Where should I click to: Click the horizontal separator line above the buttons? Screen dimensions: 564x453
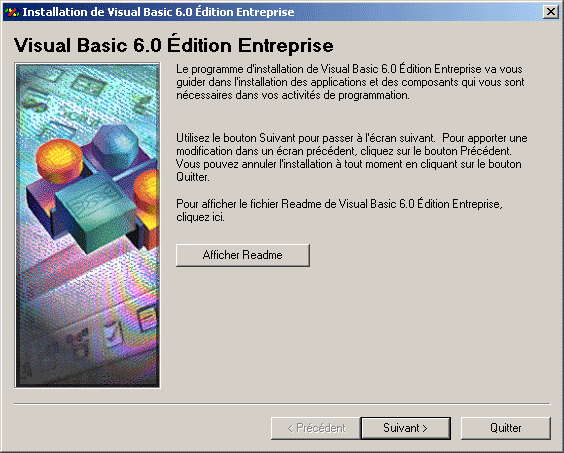coord(282,404)
